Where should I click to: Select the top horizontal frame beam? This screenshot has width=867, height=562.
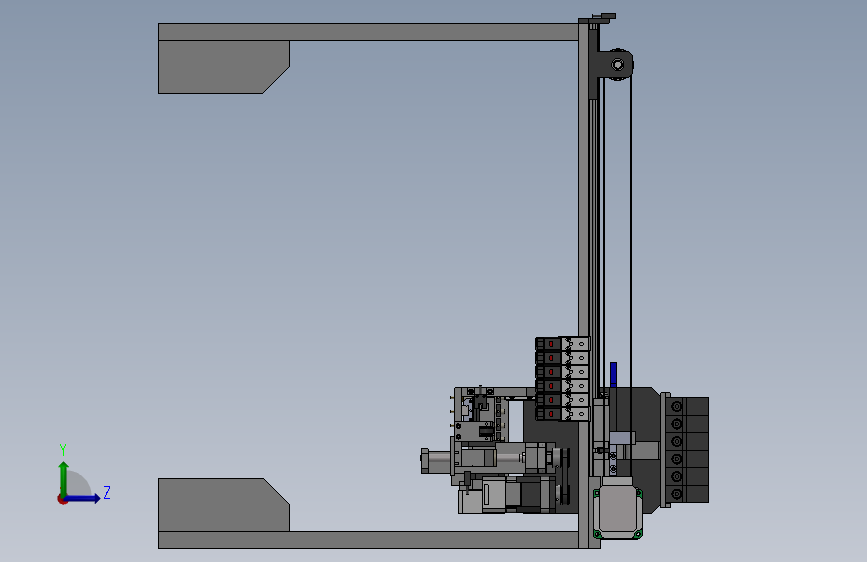click(x=368, y=32)
